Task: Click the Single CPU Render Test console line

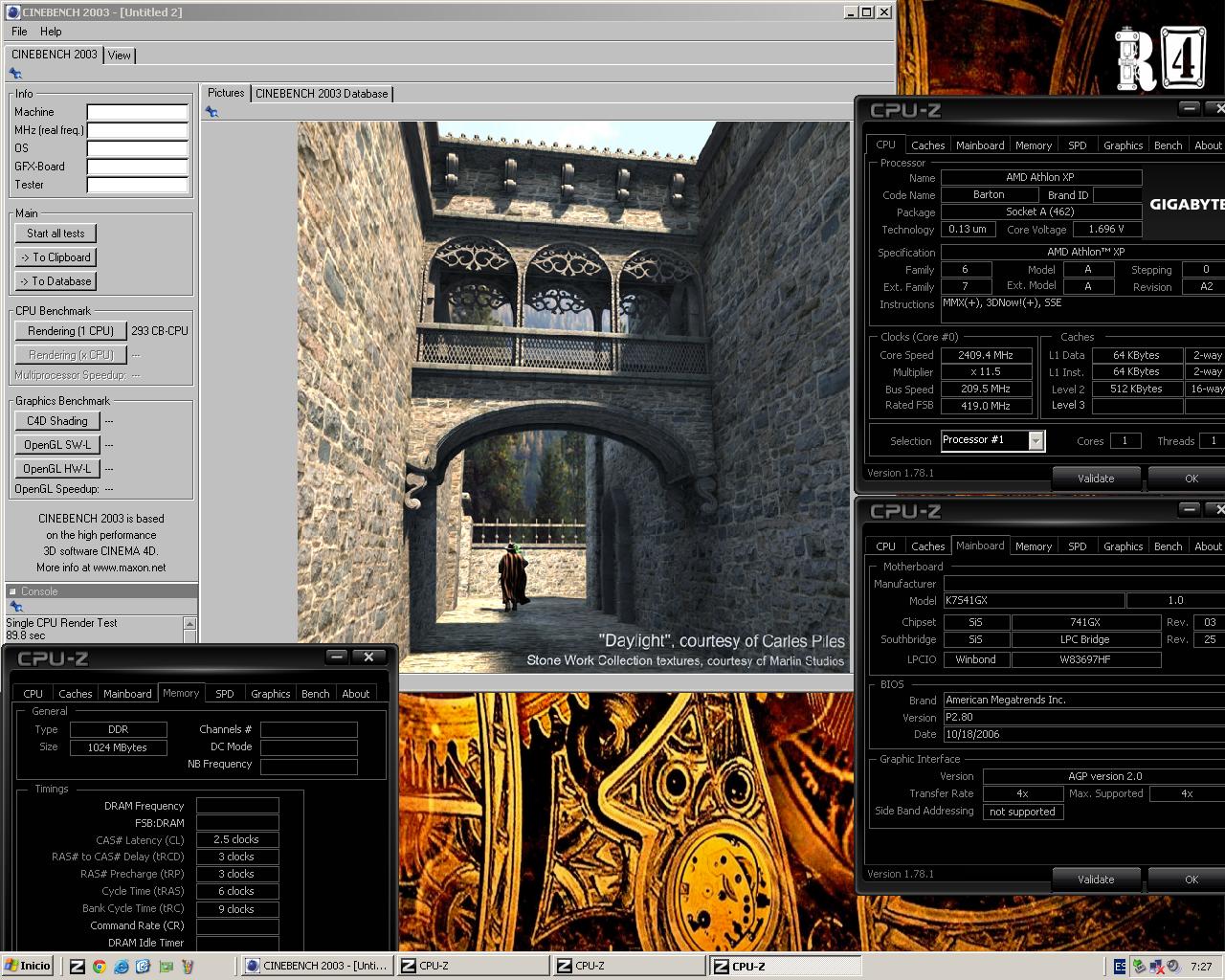Action: pyautogui.click(x=61, y=623)
